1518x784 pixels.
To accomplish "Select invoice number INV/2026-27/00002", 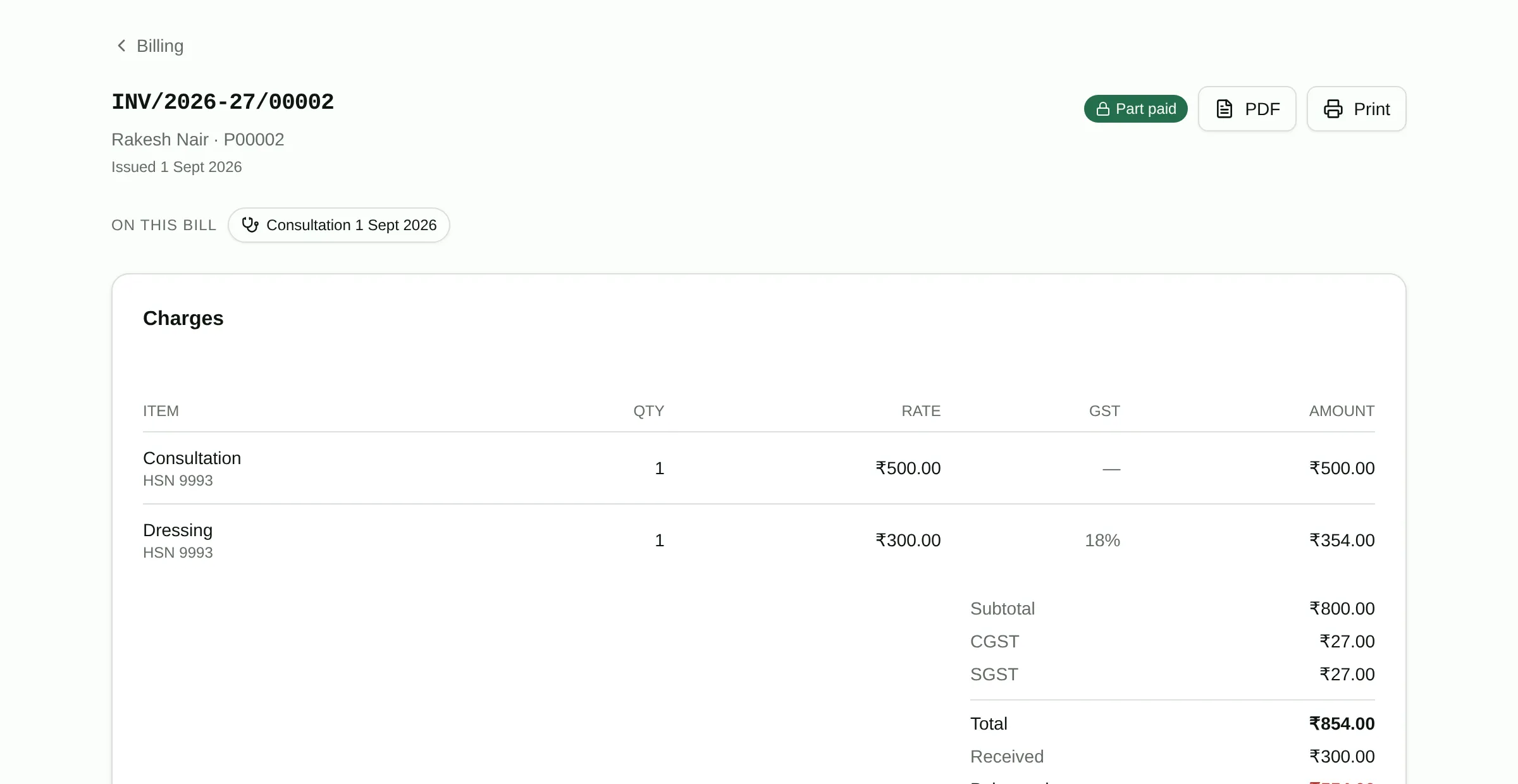I will pyautogui.click(x=223, y=102).
